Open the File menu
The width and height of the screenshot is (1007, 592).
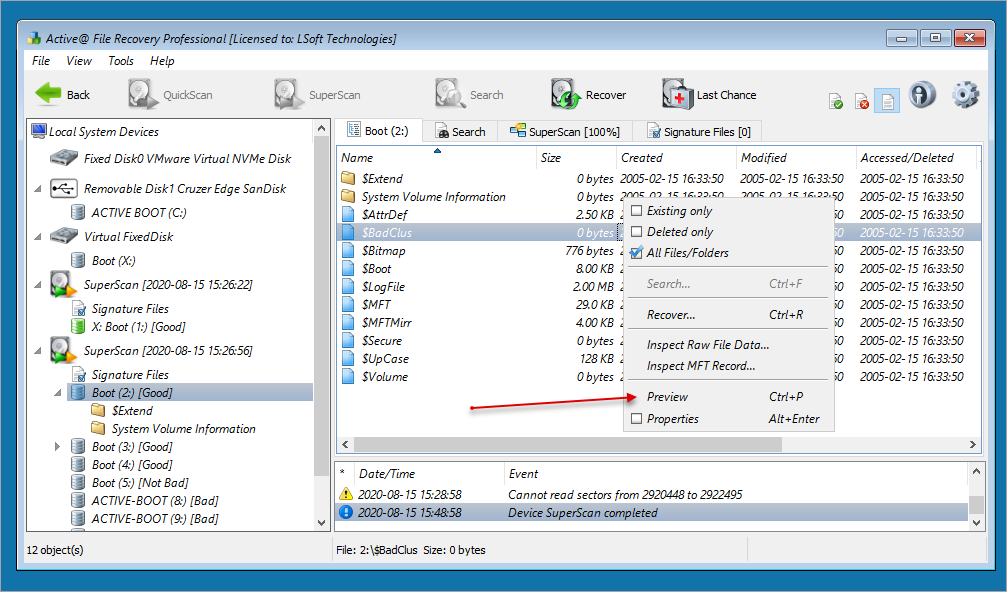[40, 61]
